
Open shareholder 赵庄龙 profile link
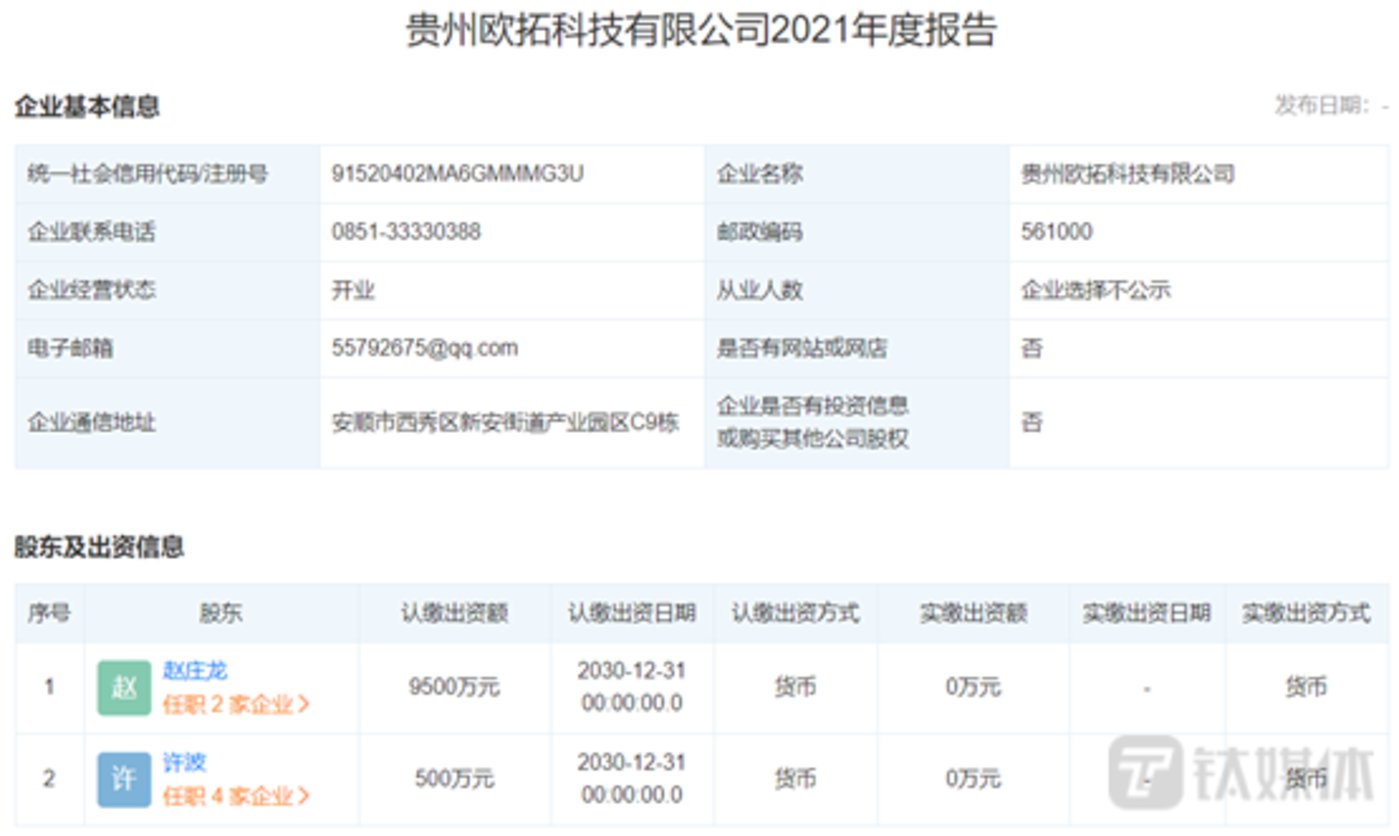[195, 671]
